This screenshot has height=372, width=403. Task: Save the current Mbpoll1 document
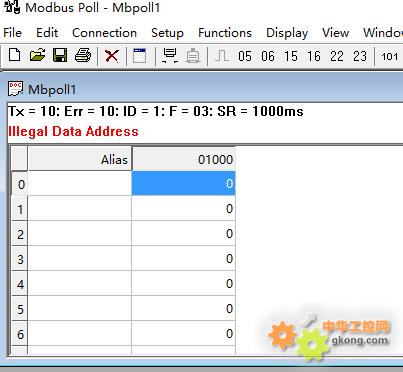60,55
